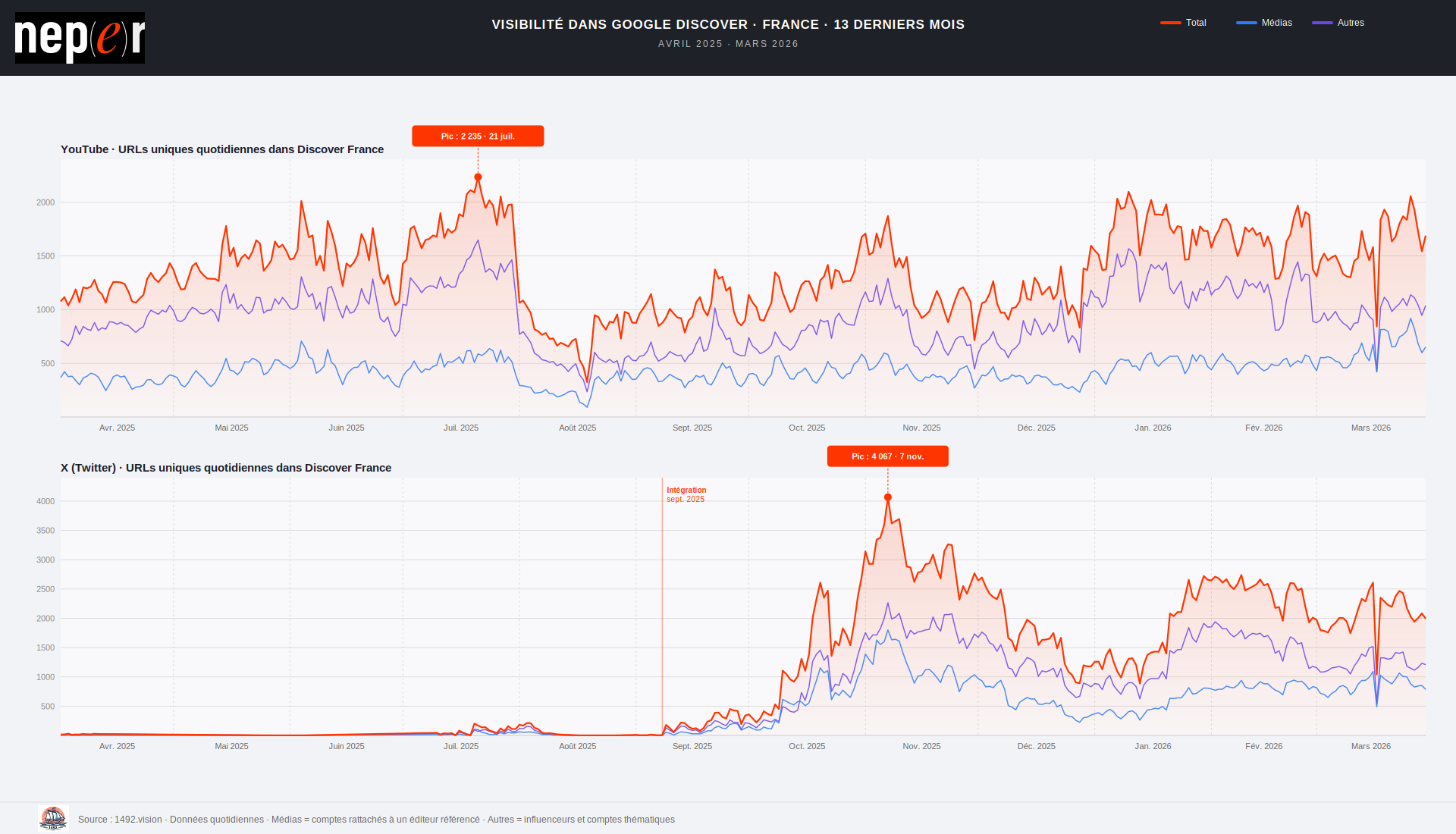
Task: Click the neper logo
Action: coord(80,38)
